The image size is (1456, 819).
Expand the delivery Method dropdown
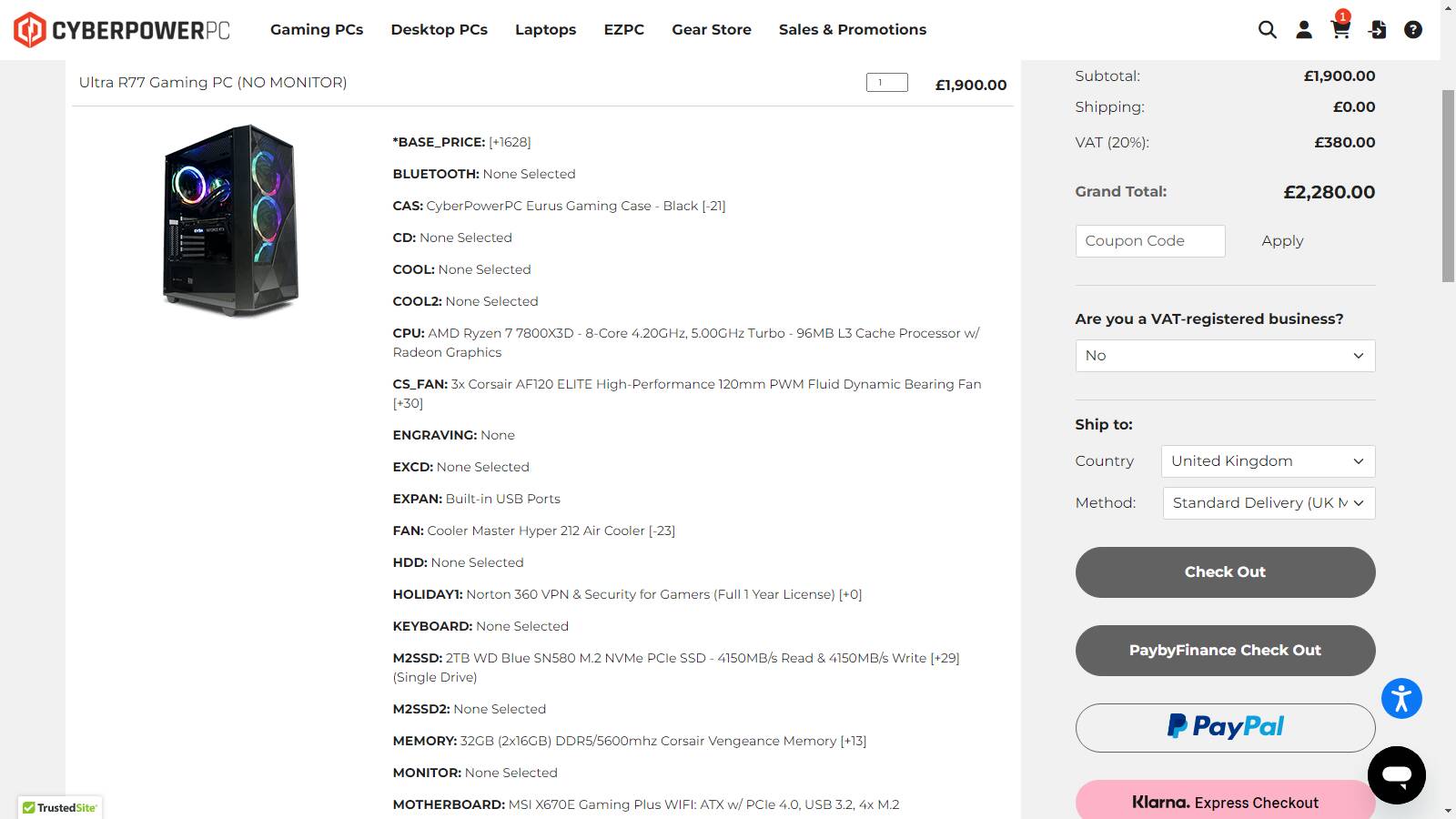click(x=1269, y=503)
